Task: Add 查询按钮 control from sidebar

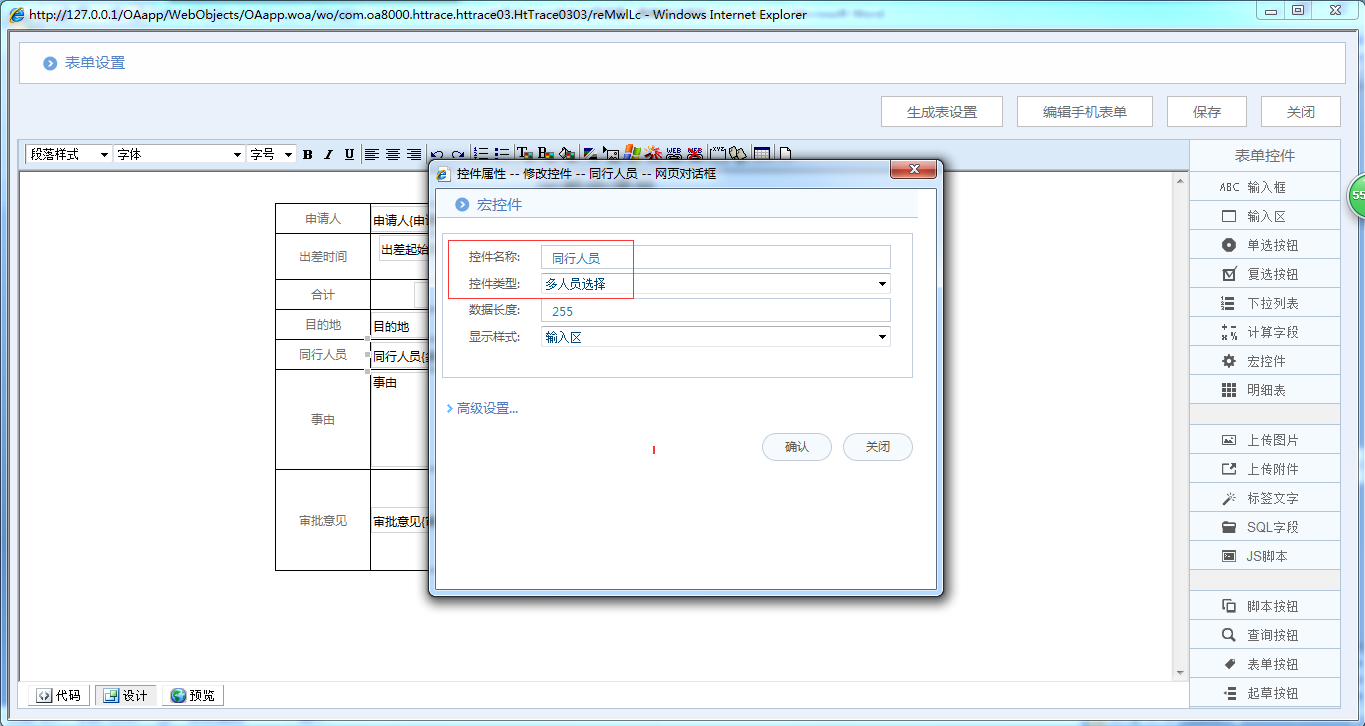Action: [x=1264, y=635]
